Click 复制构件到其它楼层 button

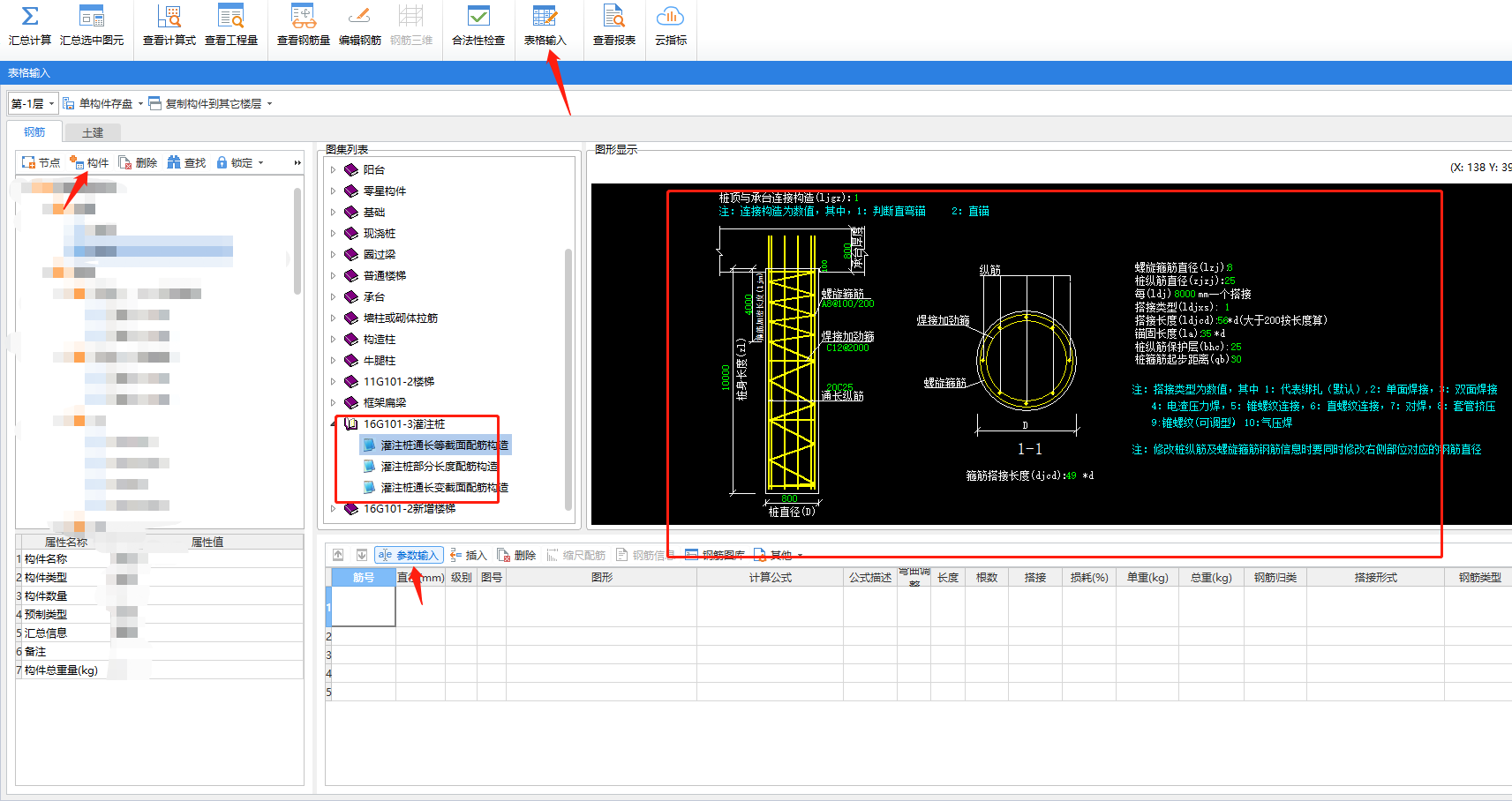pyautogui.click(x=207, y=103)
